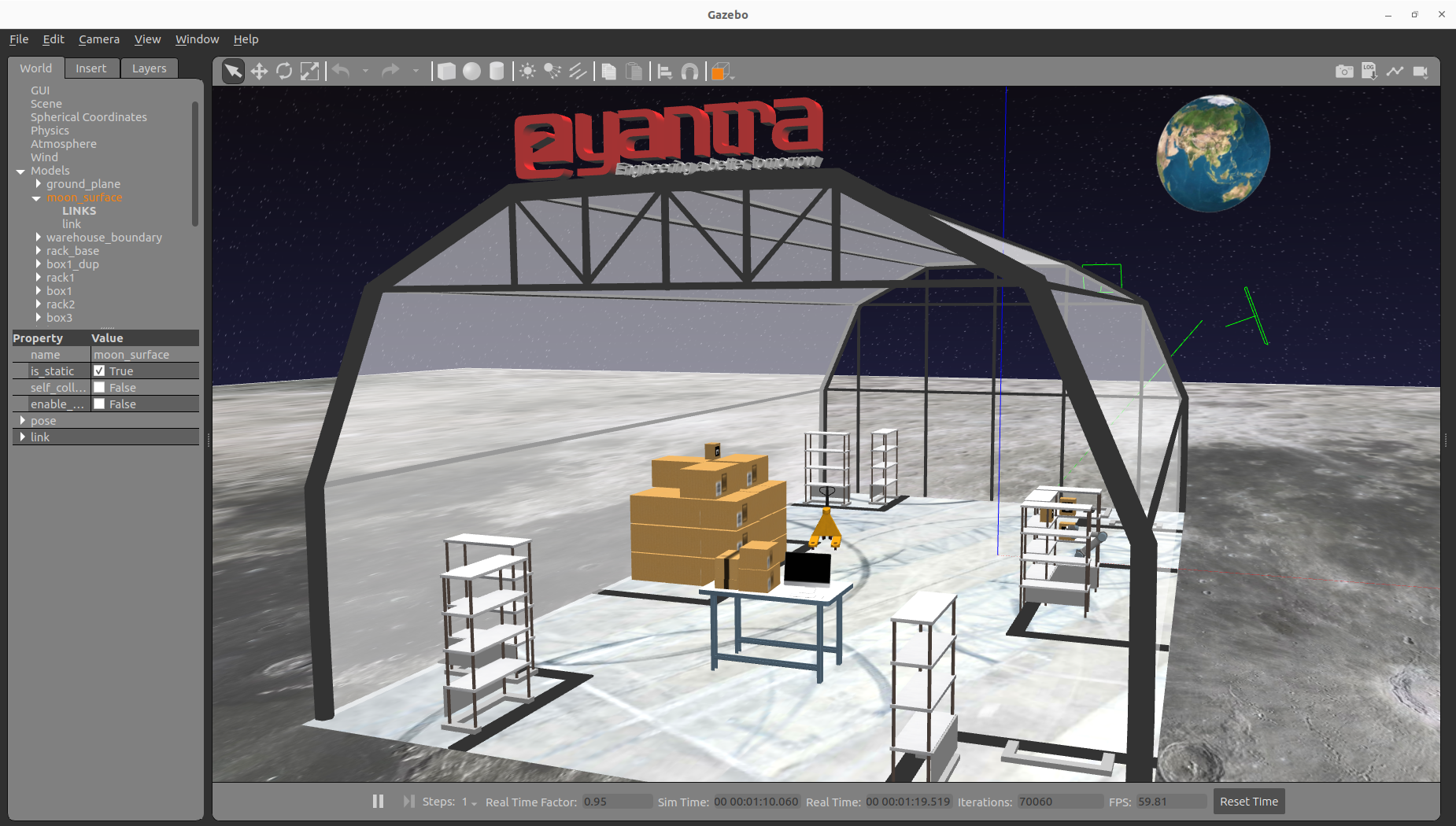Screen dimensions: 1456x826
Task: Insert a sphere shape from the toolbar
Action: (471, 72)
